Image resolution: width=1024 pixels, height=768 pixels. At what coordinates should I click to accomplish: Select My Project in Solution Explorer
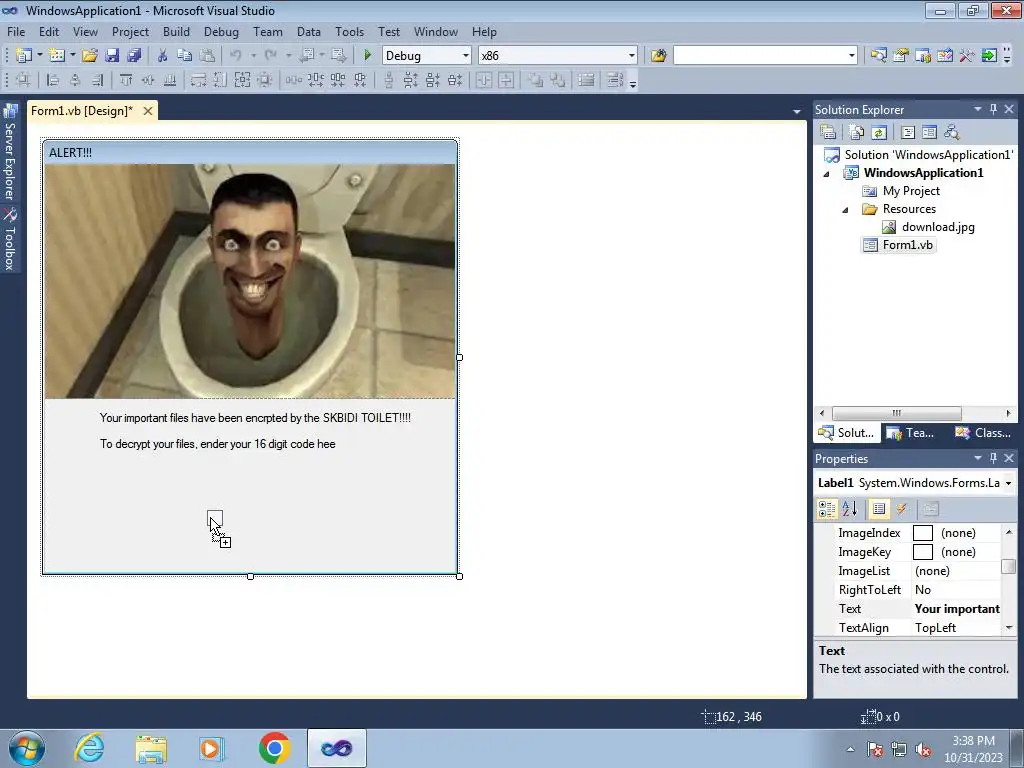[x=901, y=191]
